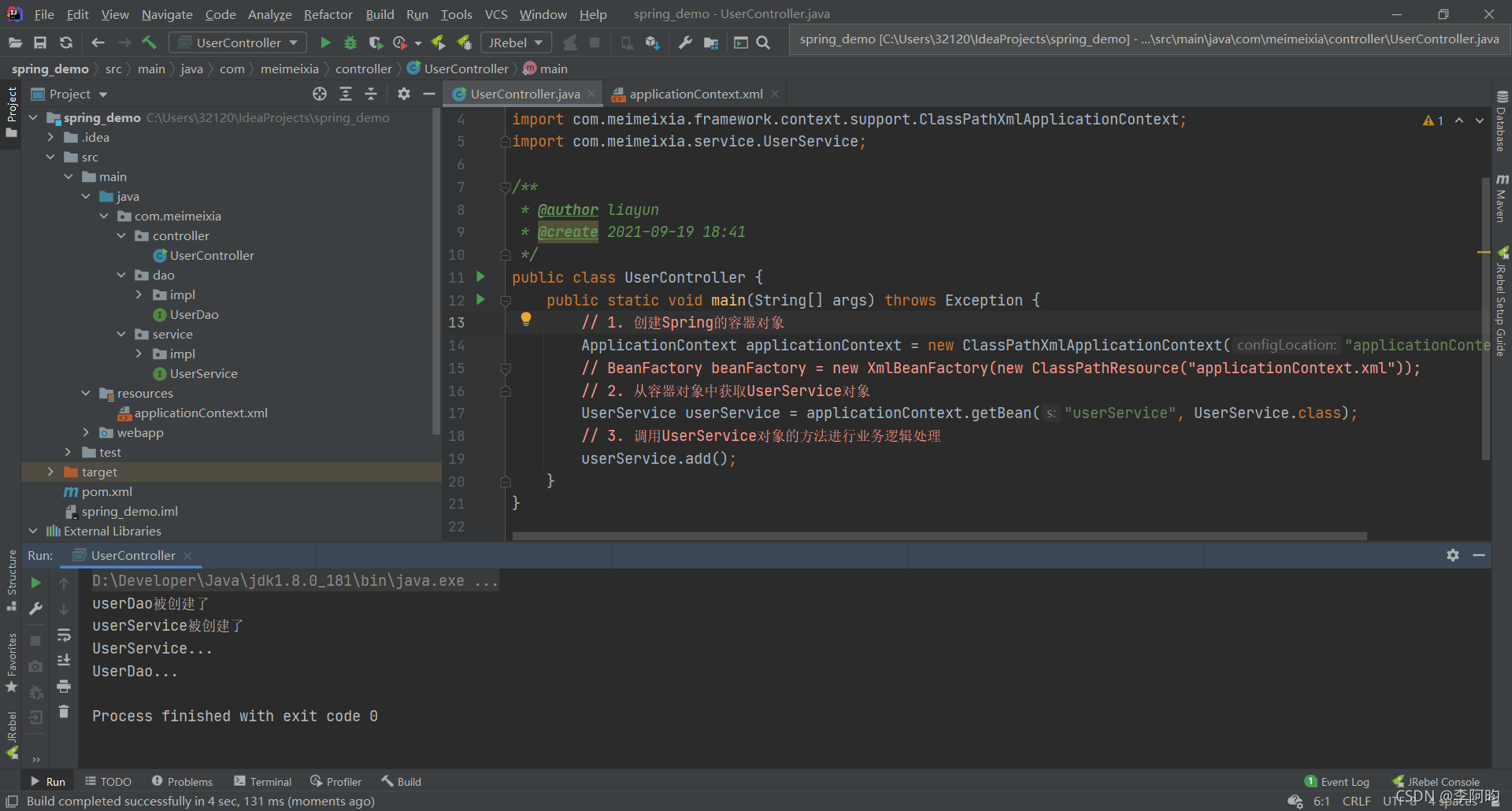Open the Maven side panel
Image resolution: width=1512 pixels, height=811 pixels.
(x=1502, y=198)
